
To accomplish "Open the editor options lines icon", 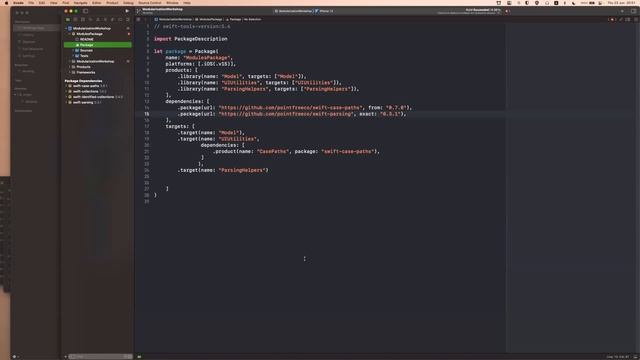I will [x=628, y=19].
